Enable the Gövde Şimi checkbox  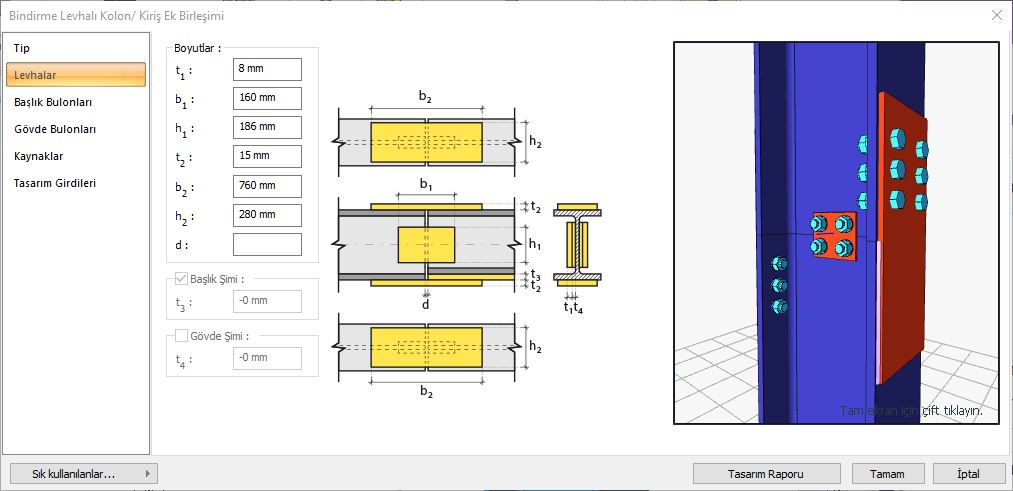pyautogui.click(x=181, y=336)
